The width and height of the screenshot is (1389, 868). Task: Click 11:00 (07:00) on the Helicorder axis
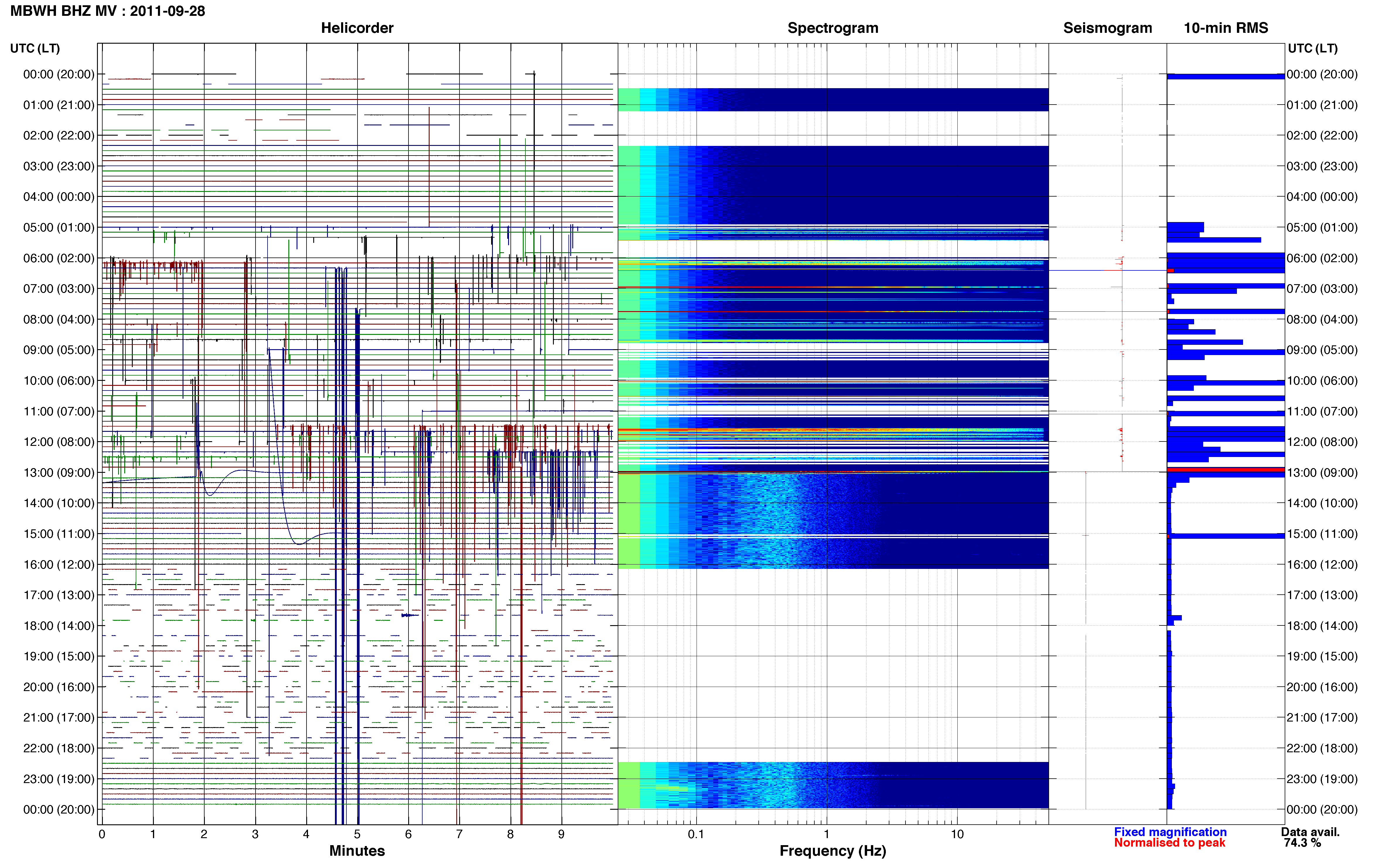tap(59, 412)
